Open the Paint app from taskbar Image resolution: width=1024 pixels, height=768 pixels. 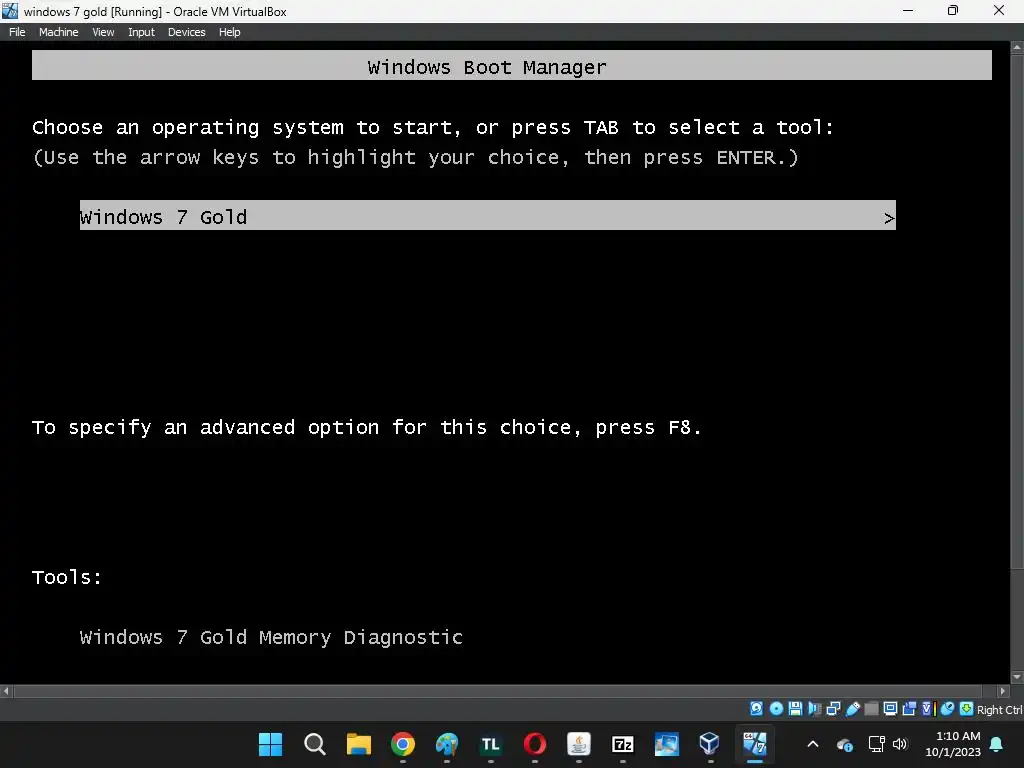pos(447,744)
